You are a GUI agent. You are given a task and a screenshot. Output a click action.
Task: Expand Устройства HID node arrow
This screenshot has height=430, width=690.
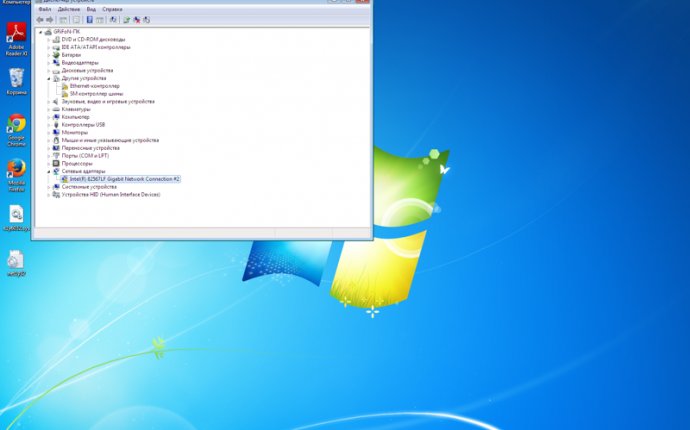(48, 195)
